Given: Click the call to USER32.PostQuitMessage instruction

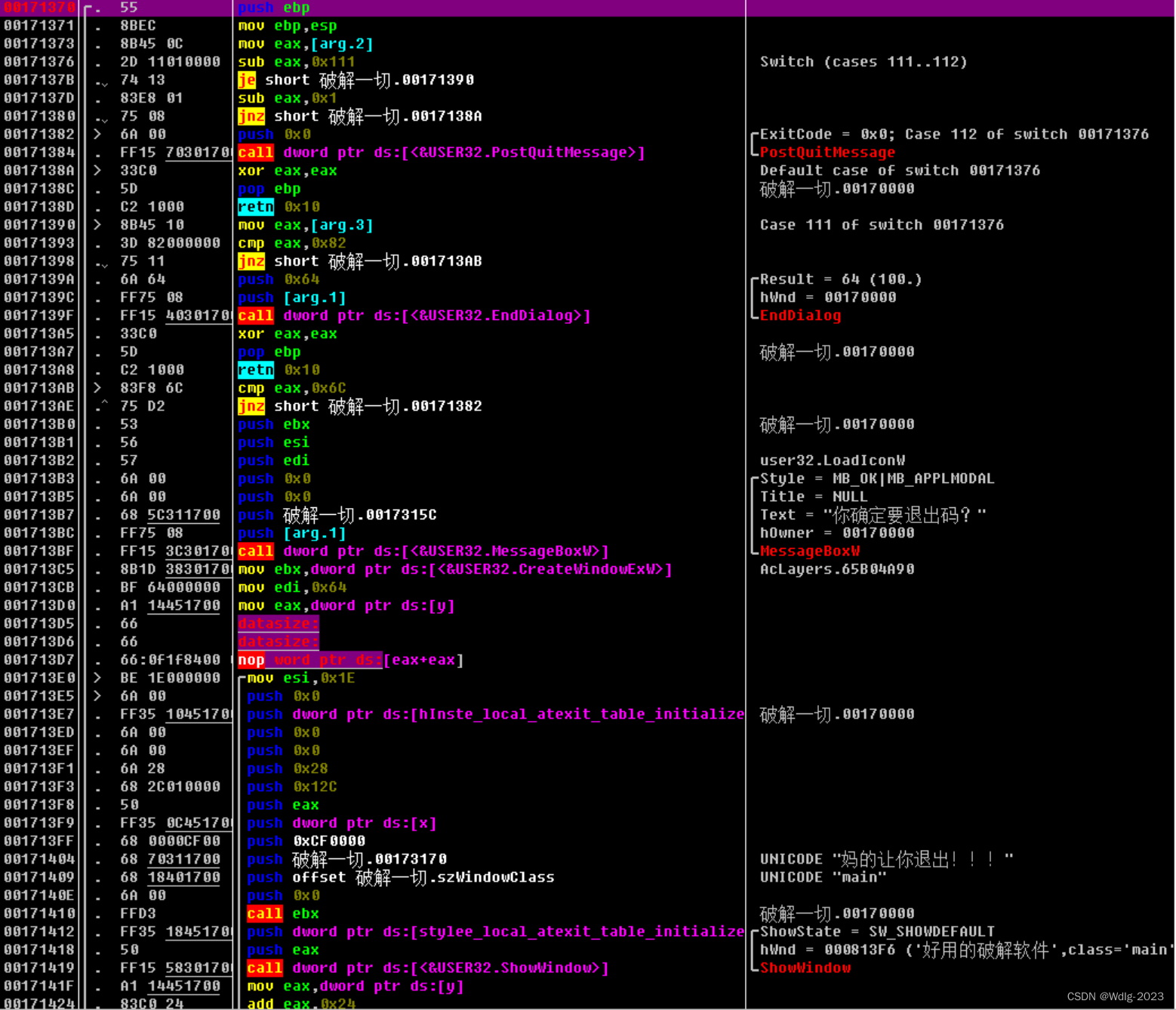Looking at the screenshot, I should (x=442, y=152).
